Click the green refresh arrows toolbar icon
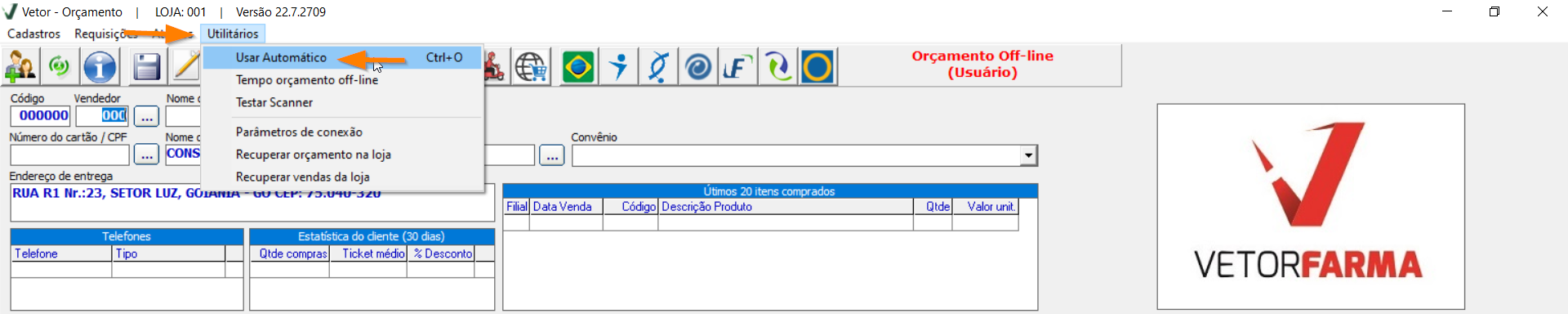The width and height of the screenshot is (1568, 314). pyautogui.click(x=60, y=66)
